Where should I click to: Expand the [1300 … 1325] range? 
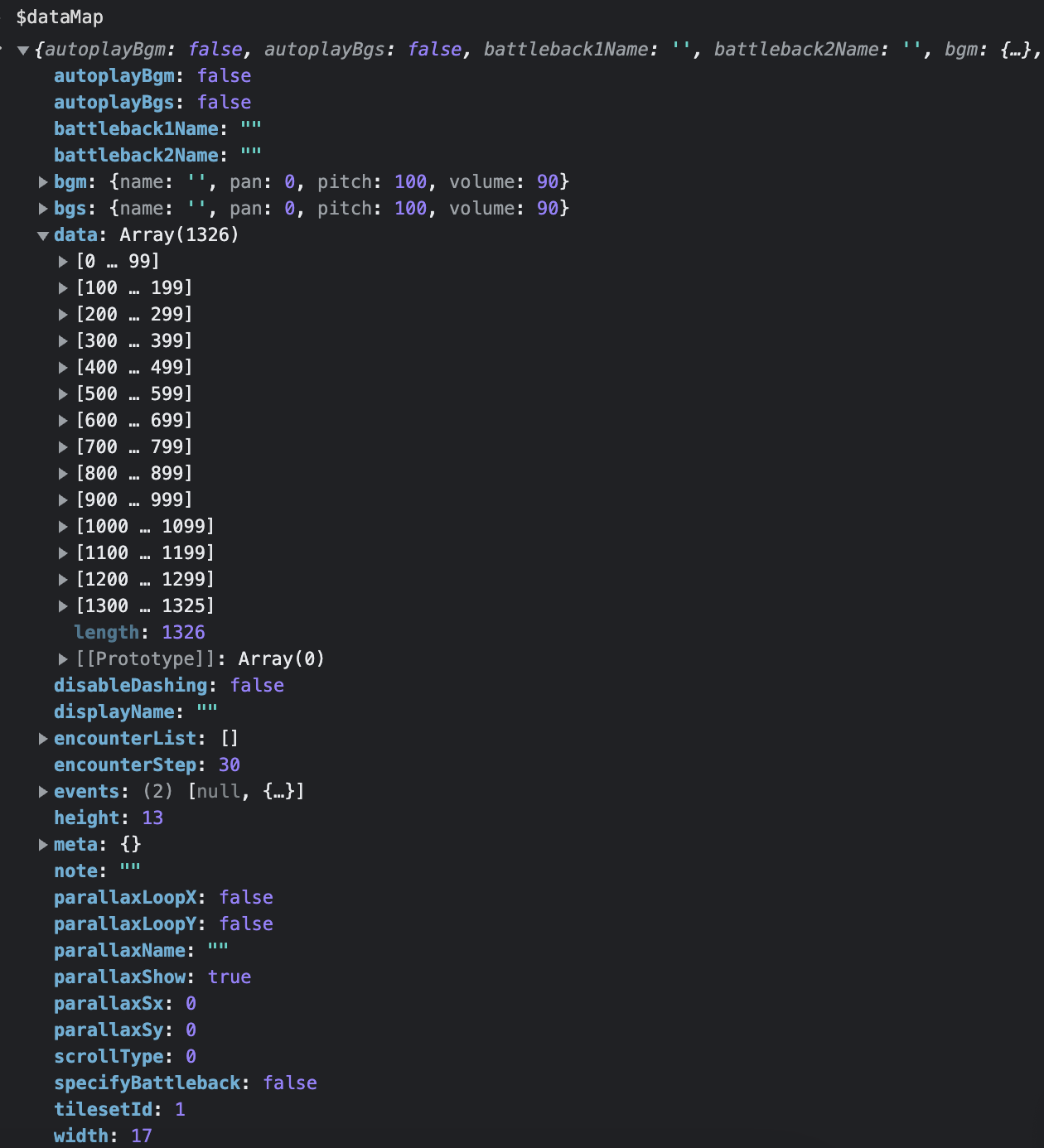63,606
